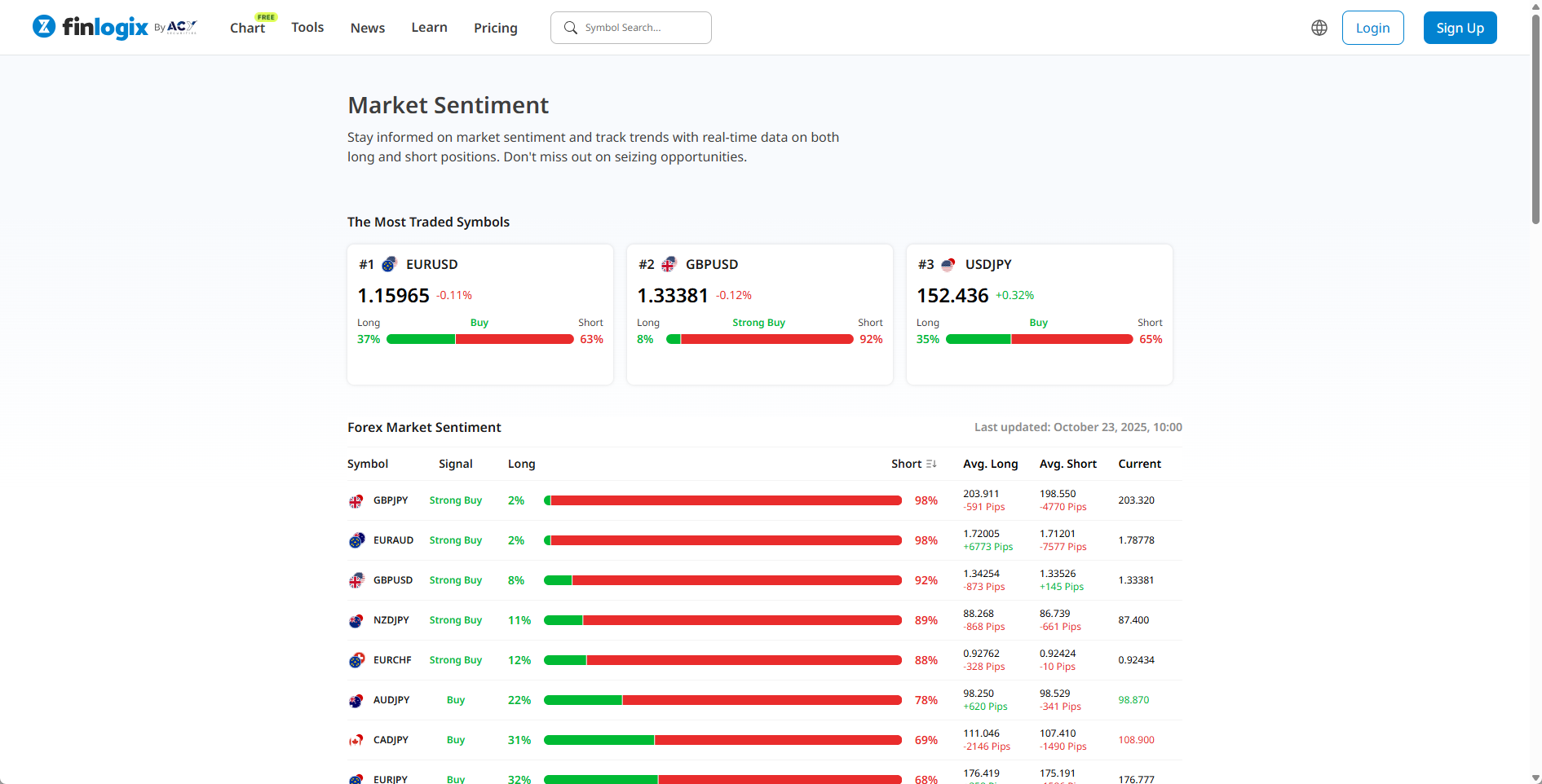Open the globe language selector
Image resolution: width=1542 pixels, height=784 pixels.
click(1319, 28)
